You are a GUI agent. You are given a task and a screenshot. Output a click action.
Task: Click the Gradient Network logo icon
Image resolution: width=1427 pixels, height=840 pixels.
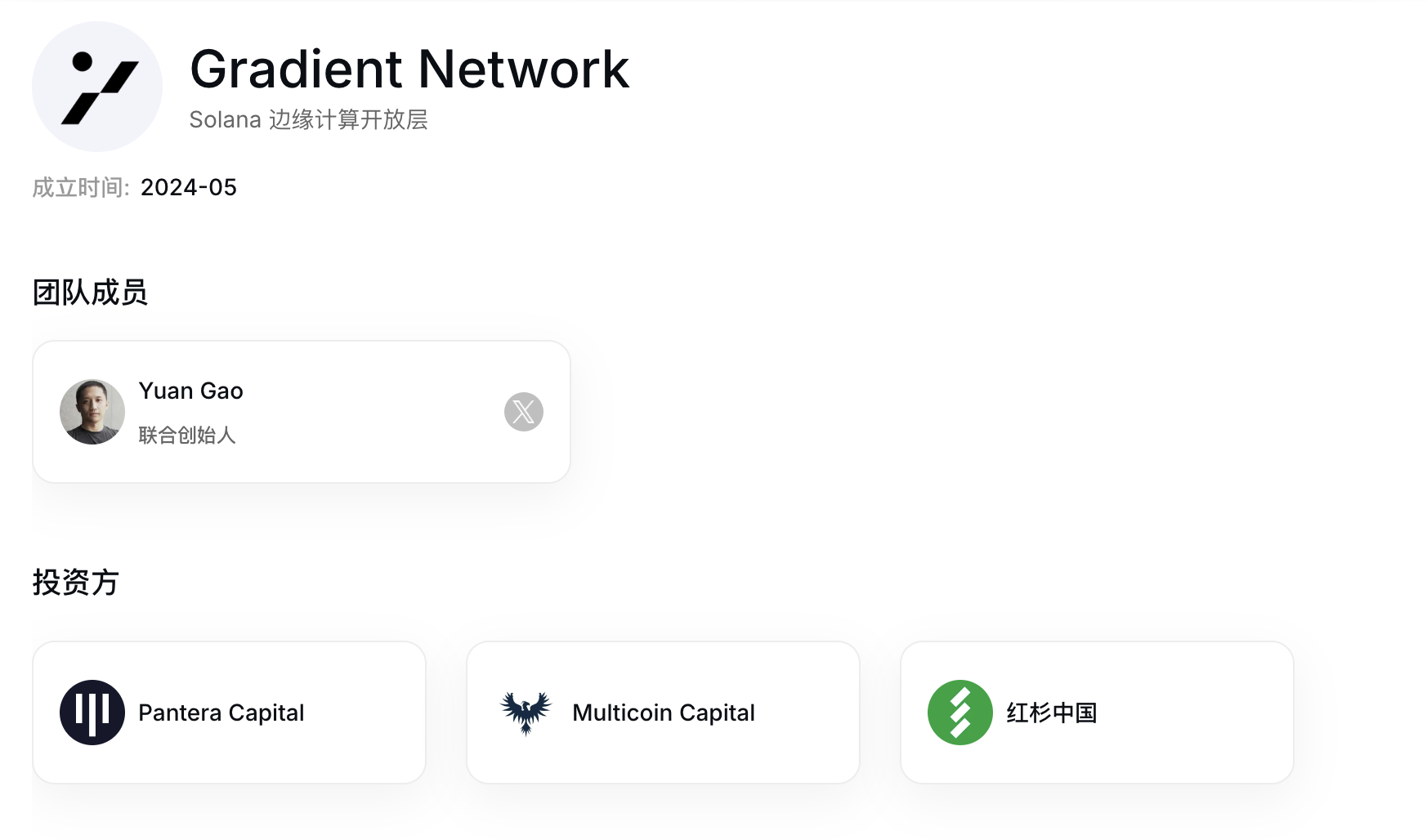96,87
